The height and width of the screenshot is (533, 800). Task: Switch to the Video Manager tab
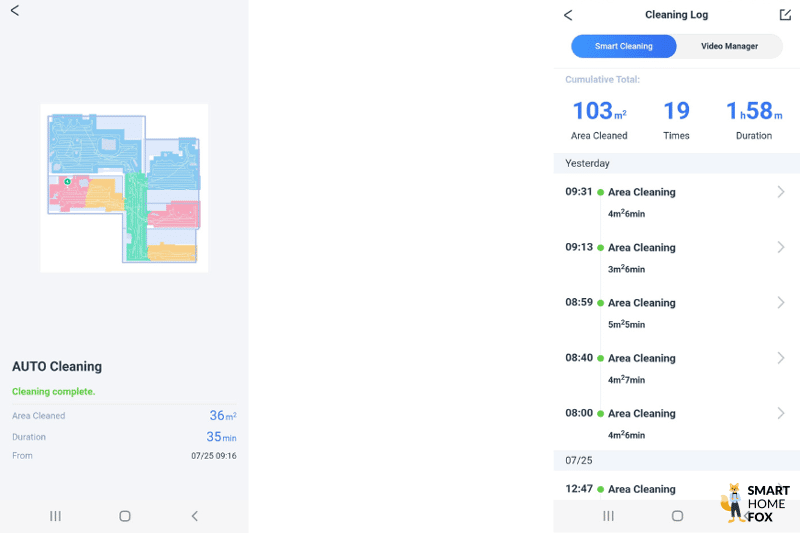pyautogui.click(x=729, y=46)
